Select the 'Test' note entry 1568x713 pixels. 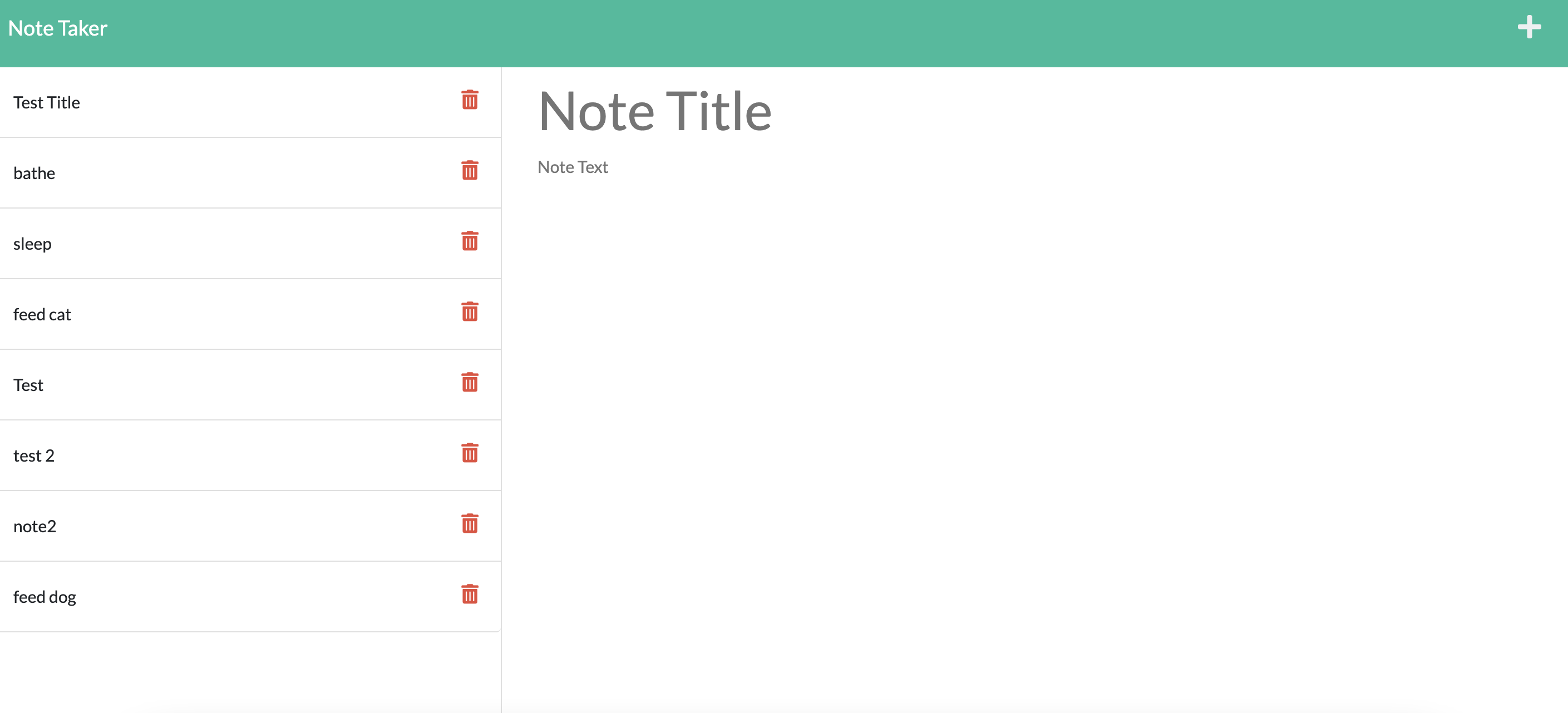pyautogui.click(x=183, y=384)
